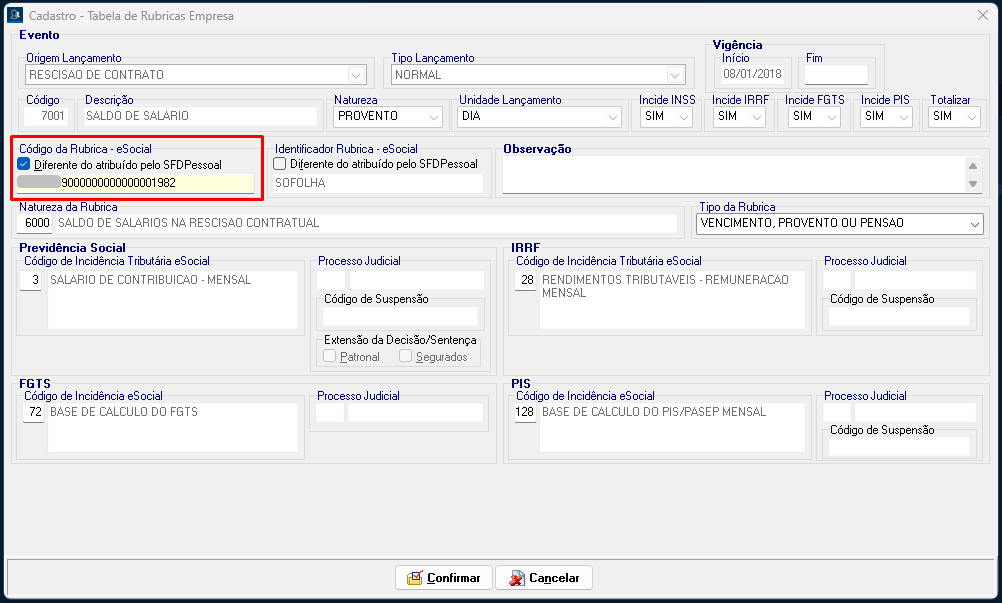
Task: Enable Identificador Rubrica 'Diferente do atribuído' checkbox
Action: (x=280, y=164)
